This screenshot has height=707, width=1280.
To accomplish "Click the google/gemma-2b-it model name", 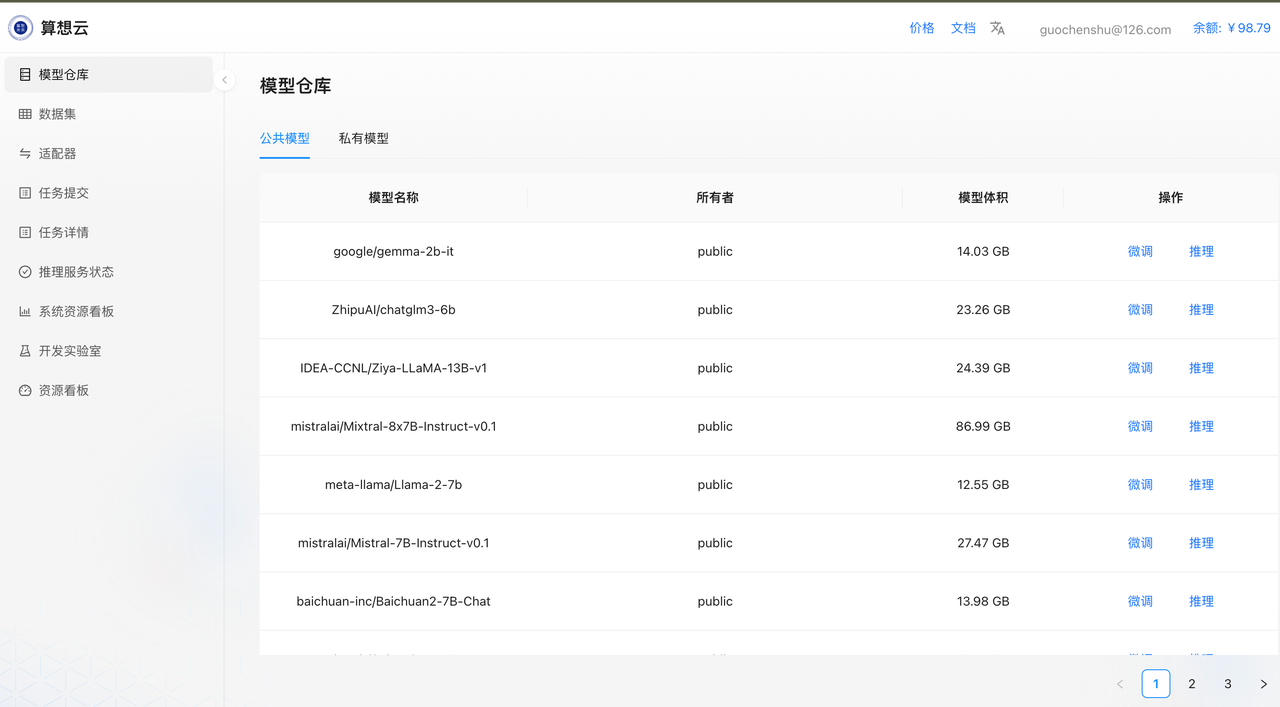I will (x=394, y=252).
